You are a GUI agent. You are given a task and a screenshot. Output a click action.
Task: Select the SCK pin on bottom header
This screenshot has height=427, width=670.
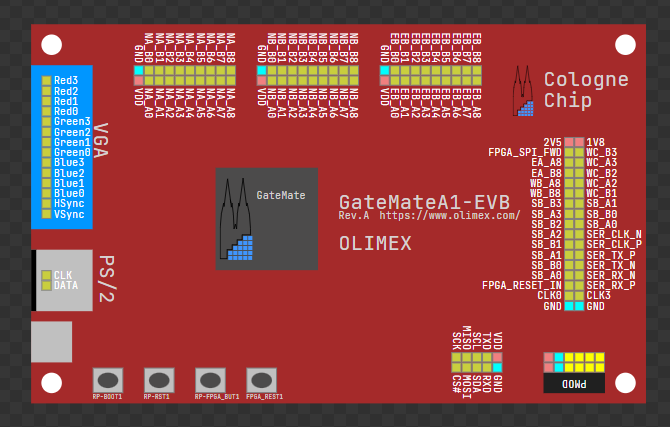456,357
